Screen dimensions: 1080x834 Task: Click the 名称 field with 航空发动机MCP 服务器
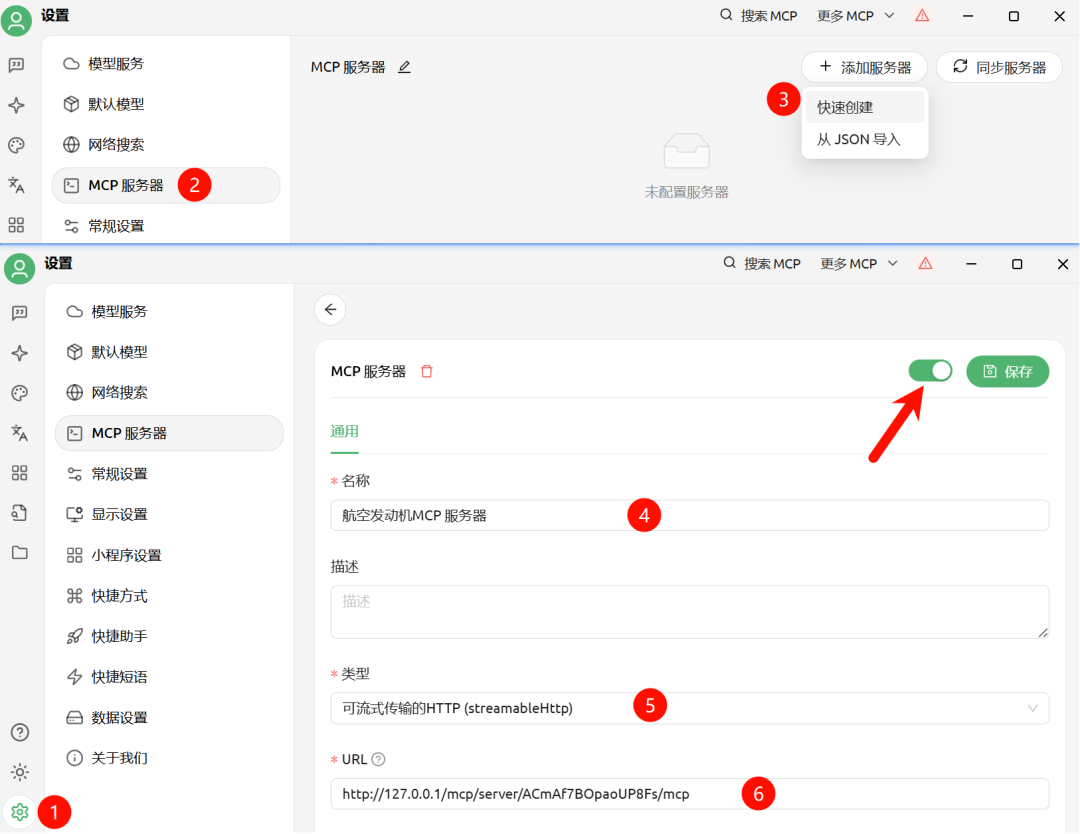click(689, 515)
